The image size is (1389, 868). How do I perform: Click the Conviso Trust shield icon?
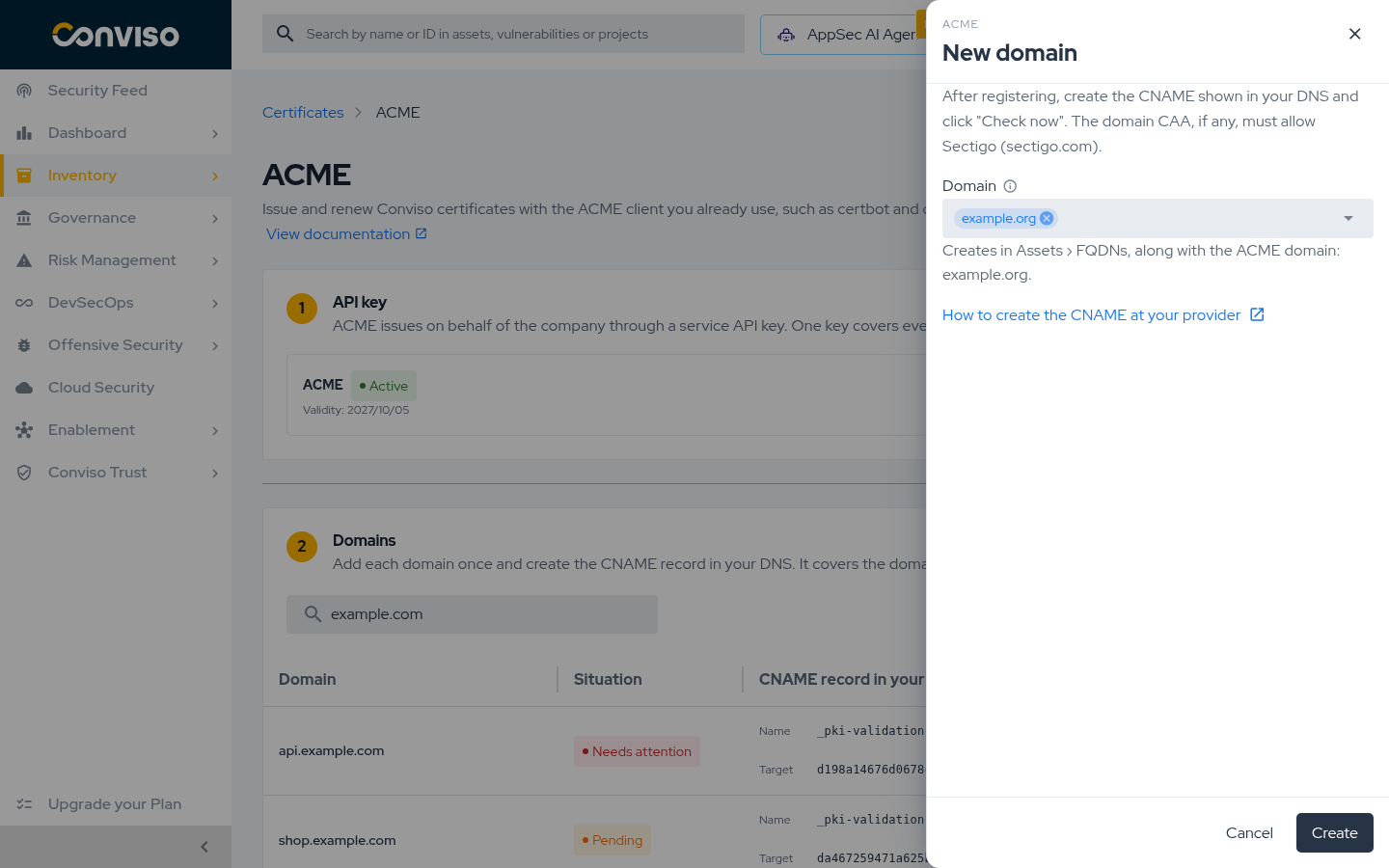pyautogui.click(x=24, y=473)
